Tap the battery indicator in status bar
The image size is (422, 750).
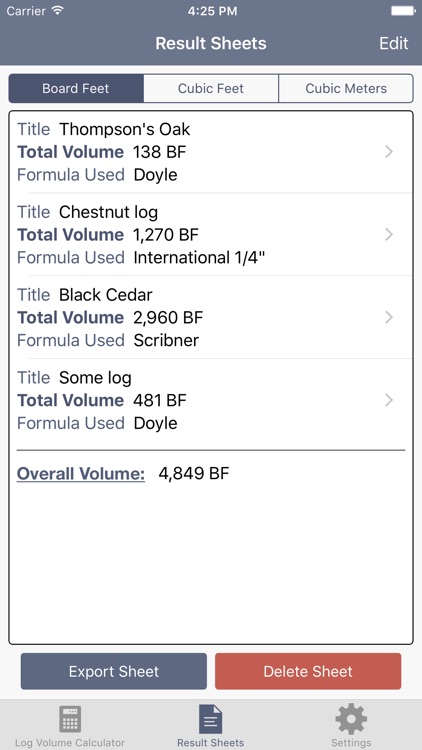[x=403, y=11]
